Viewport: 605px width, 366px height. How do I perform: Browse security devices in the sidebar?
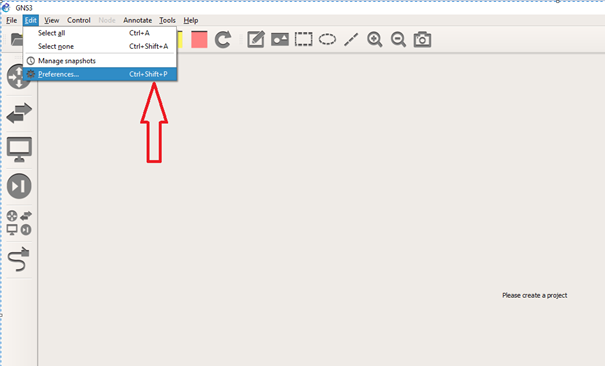pyautogui.click(x=19, y=186)
